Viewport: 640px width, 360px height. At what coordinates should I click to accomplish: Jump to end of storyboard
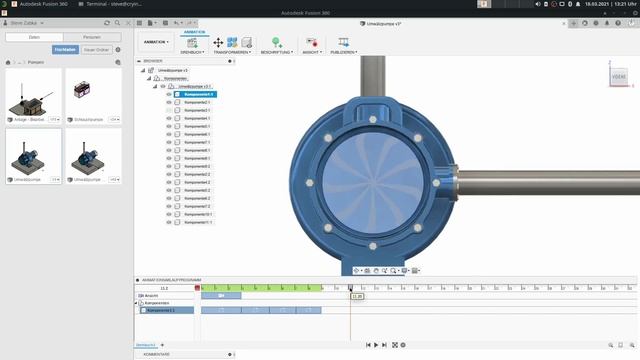pyautogui.click(x=384, y=345)
